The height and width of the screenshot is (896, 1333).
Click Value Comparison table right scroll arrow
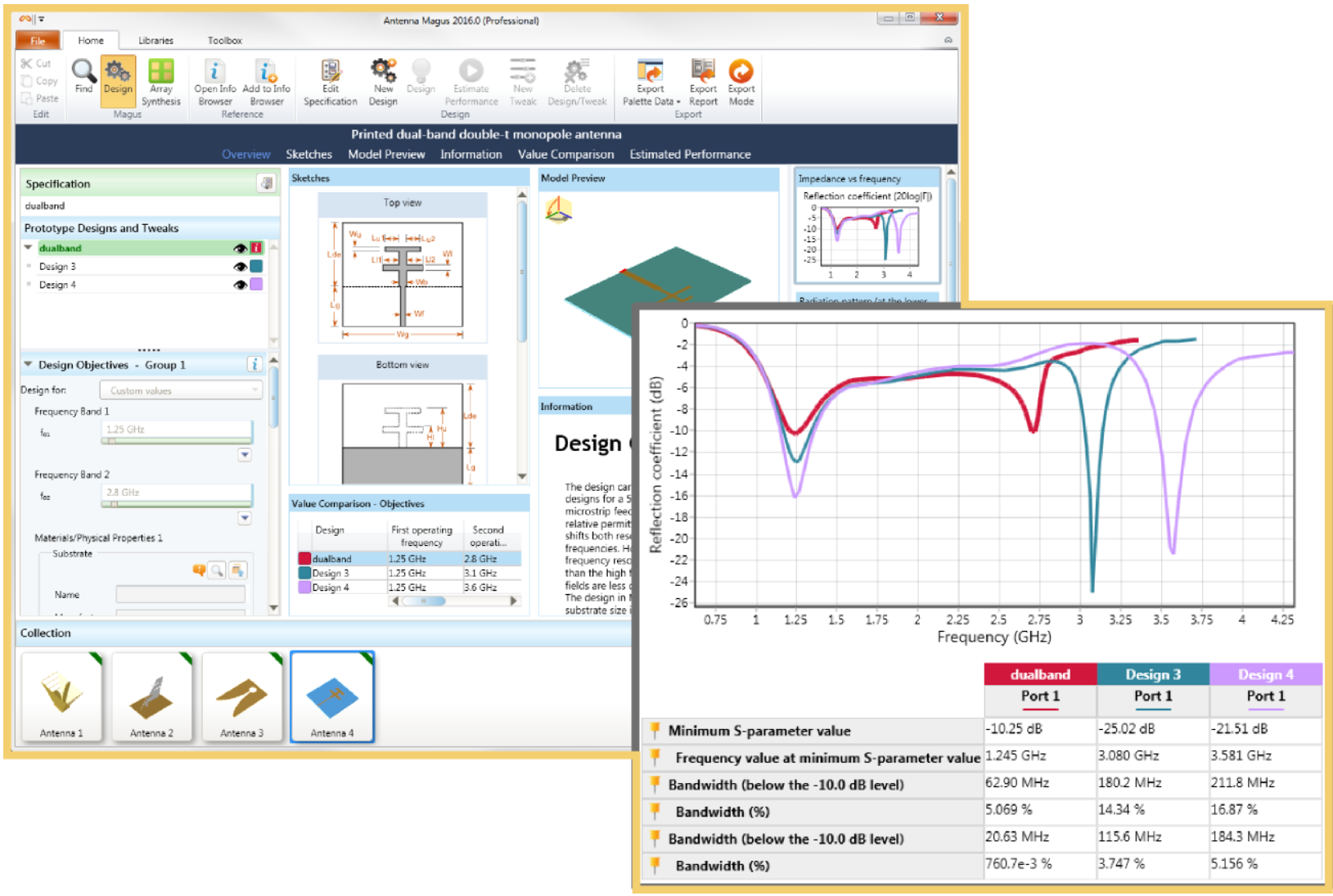coord(514,601)
